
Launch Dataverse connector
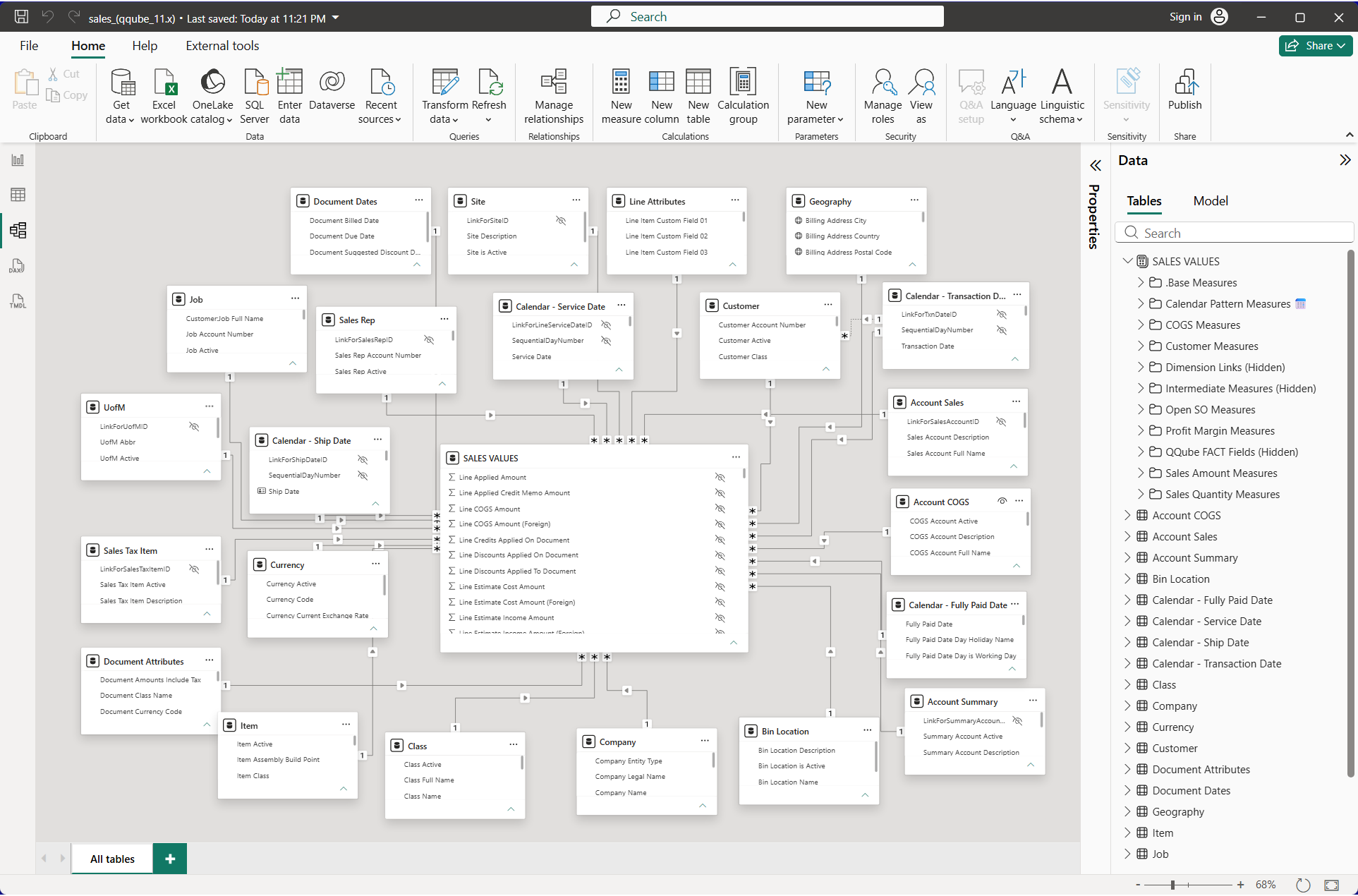pyautogui.click(x=332, y=90)
